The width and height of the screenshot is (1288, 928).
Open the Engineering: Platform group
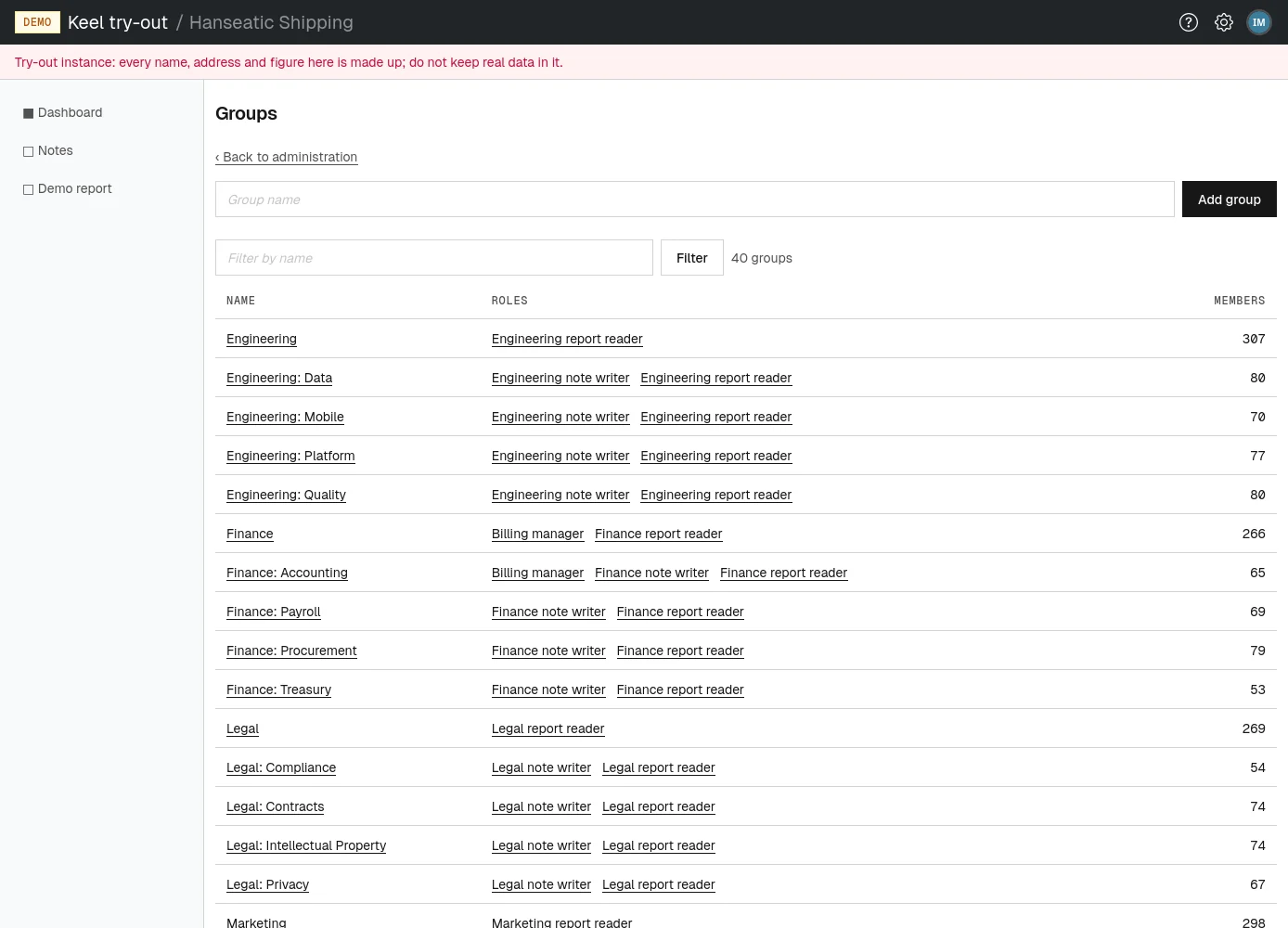pos(290,456)
